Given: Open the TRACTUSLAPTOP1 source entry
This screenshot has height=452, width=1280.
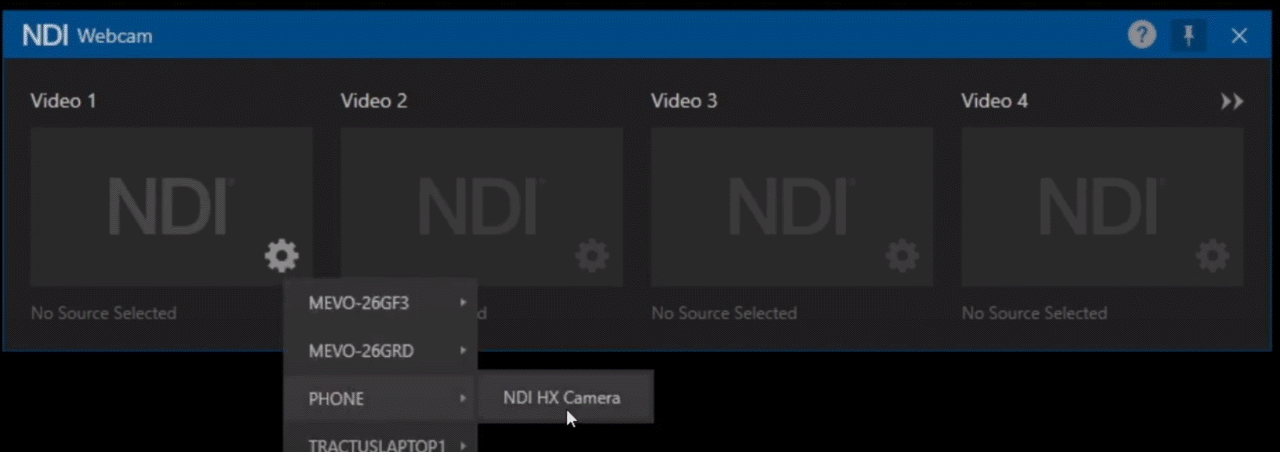Looking at the screenshot, I should coord(380,441).
